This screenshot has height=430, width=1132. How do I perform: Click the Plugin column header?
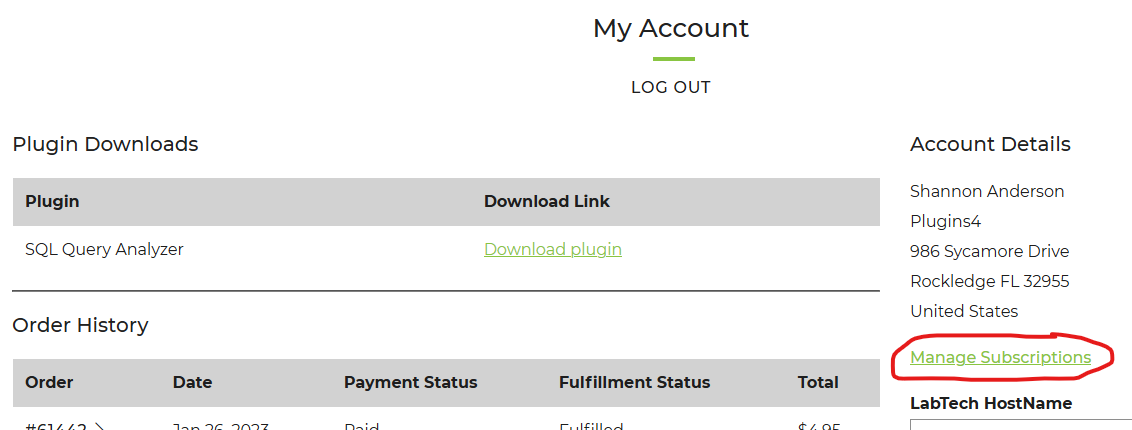click(x=52, y=201)
